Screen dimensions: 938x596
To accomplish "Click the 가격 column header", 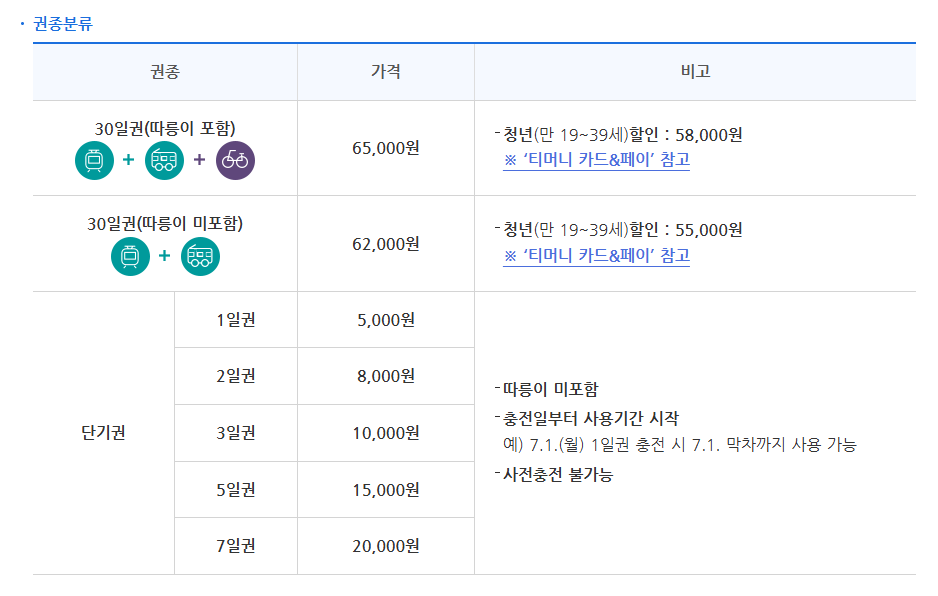I will pyautogui.click(x=384, y=72).
